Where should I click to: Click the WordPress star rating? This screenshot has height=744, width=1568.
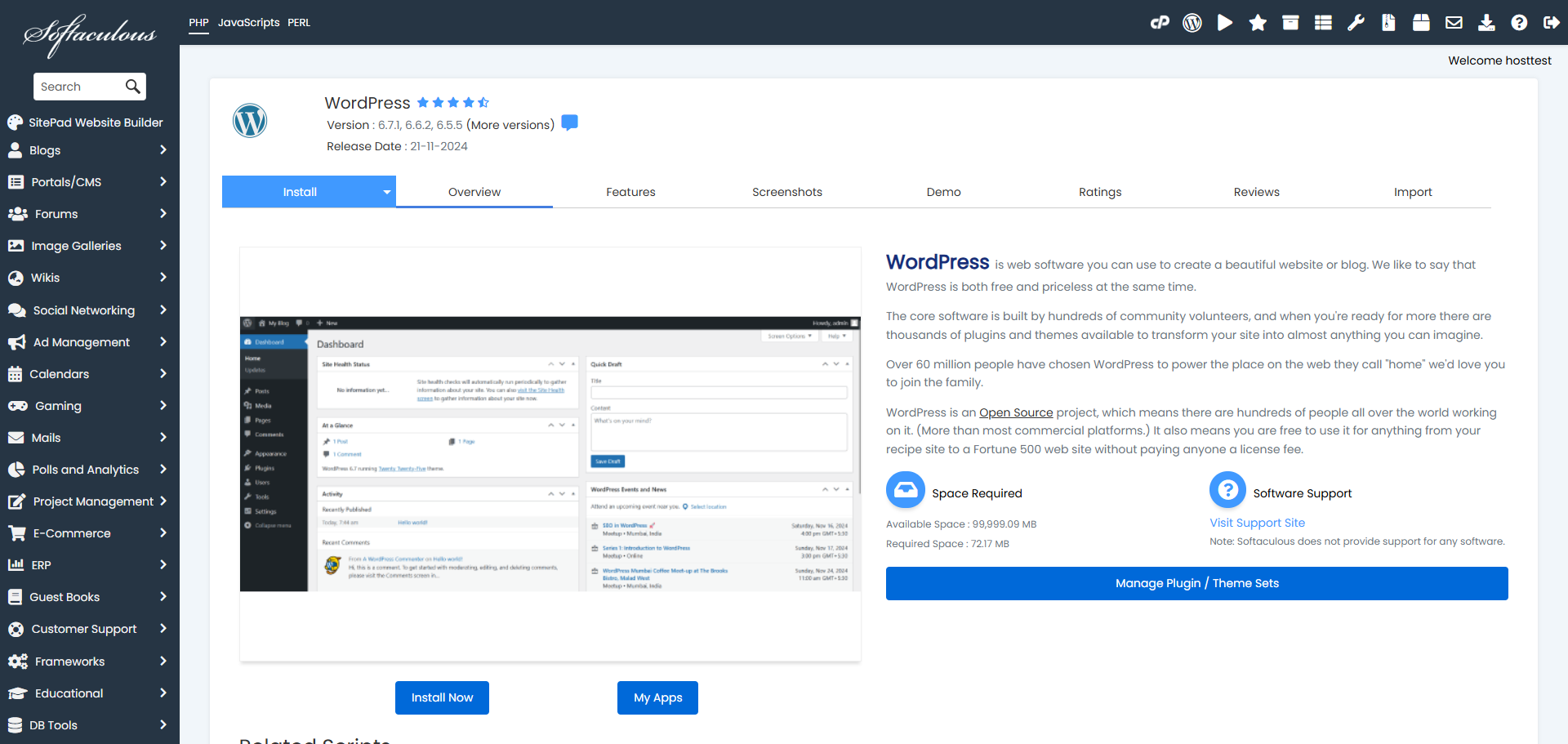click(x=453, y=102)
